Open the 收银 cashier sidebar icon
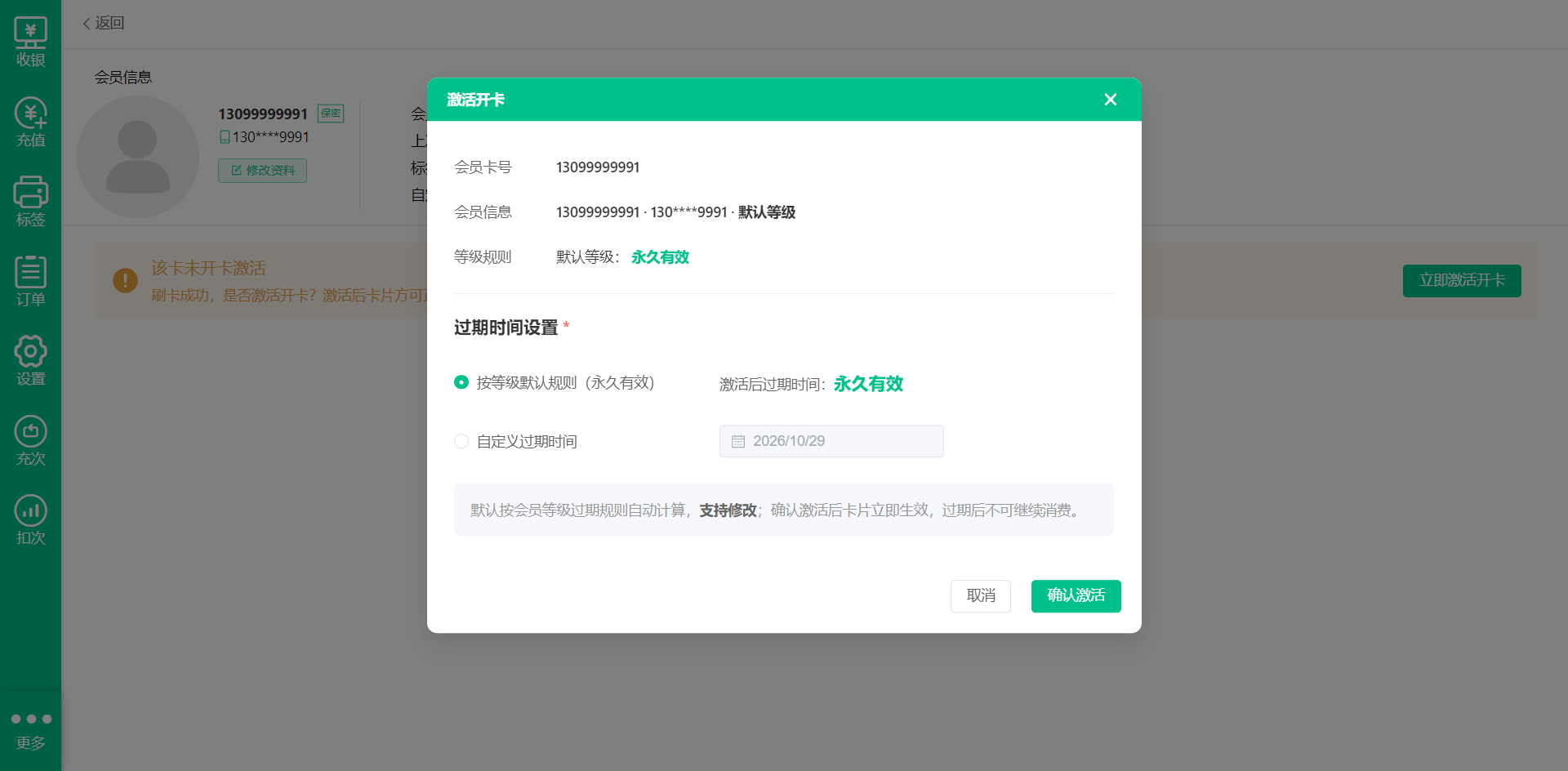1568x771 pixels. coord(30,42)
